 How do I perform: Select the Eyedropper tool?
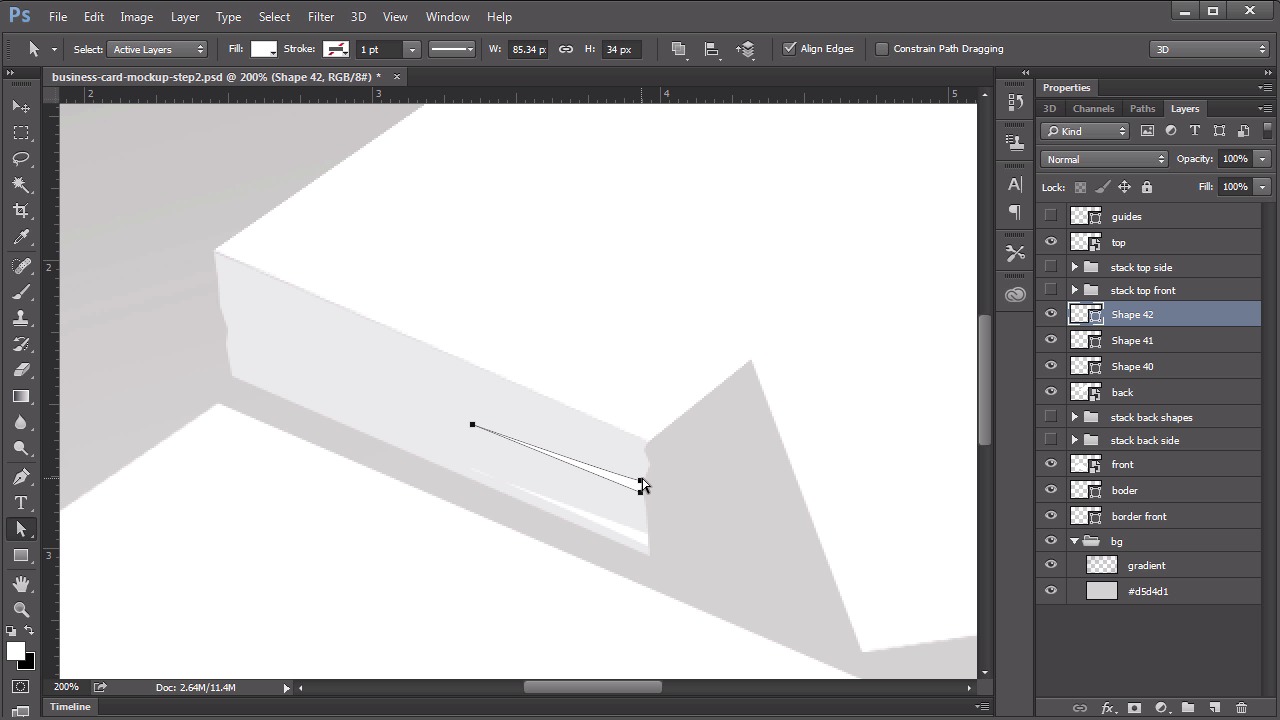21,238
